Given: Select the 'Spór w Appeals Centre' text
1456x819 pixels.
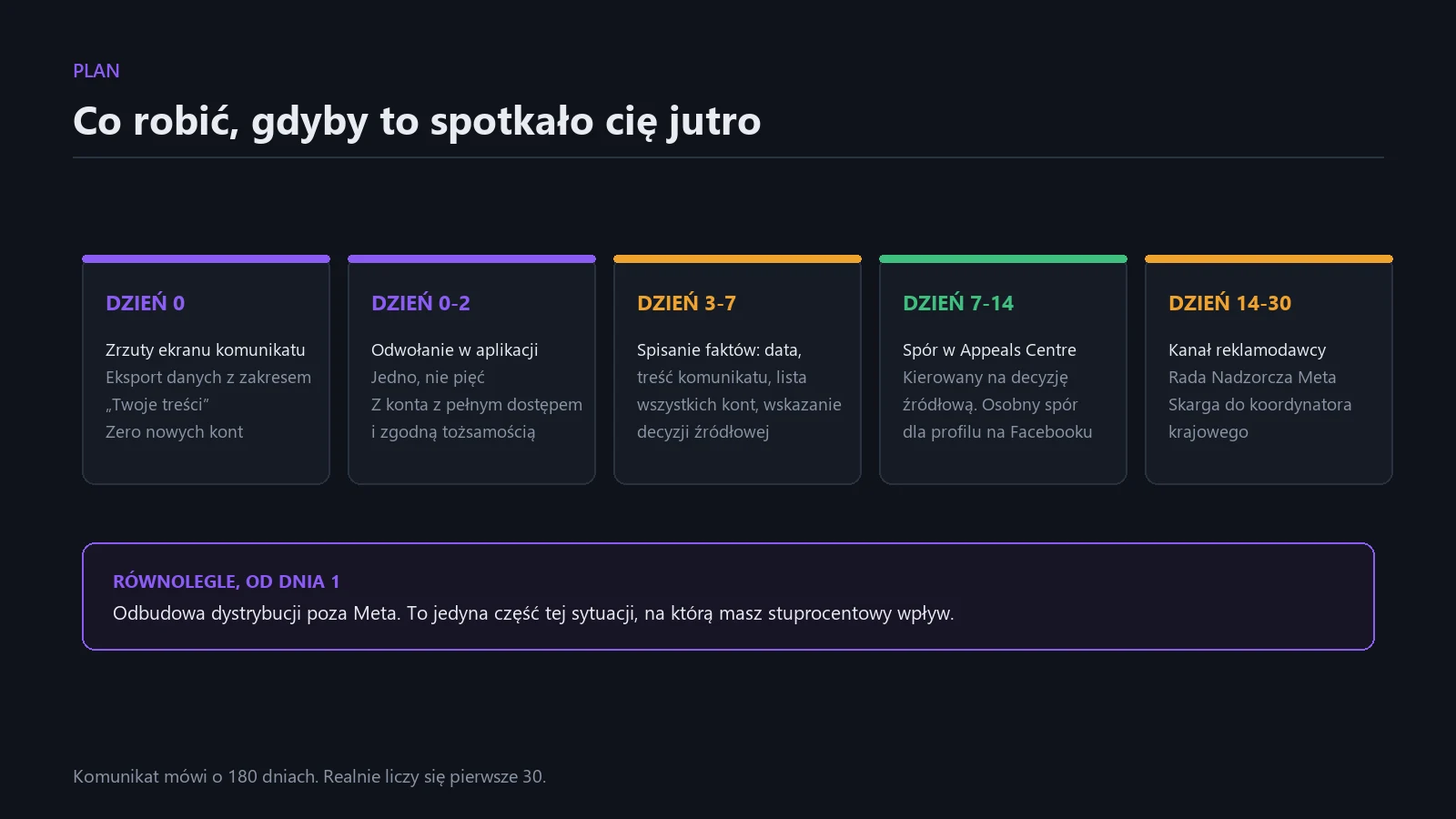Looking at the screenshot, I should click(x=989, y=350).
